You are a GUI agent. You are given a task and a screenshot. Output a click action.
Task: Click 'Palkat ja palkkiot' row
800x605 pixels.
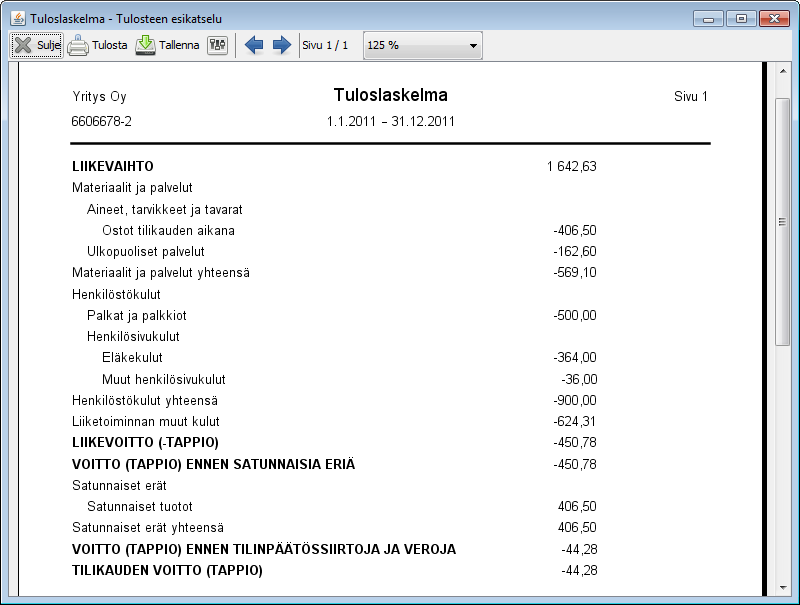tap(137, 315)
